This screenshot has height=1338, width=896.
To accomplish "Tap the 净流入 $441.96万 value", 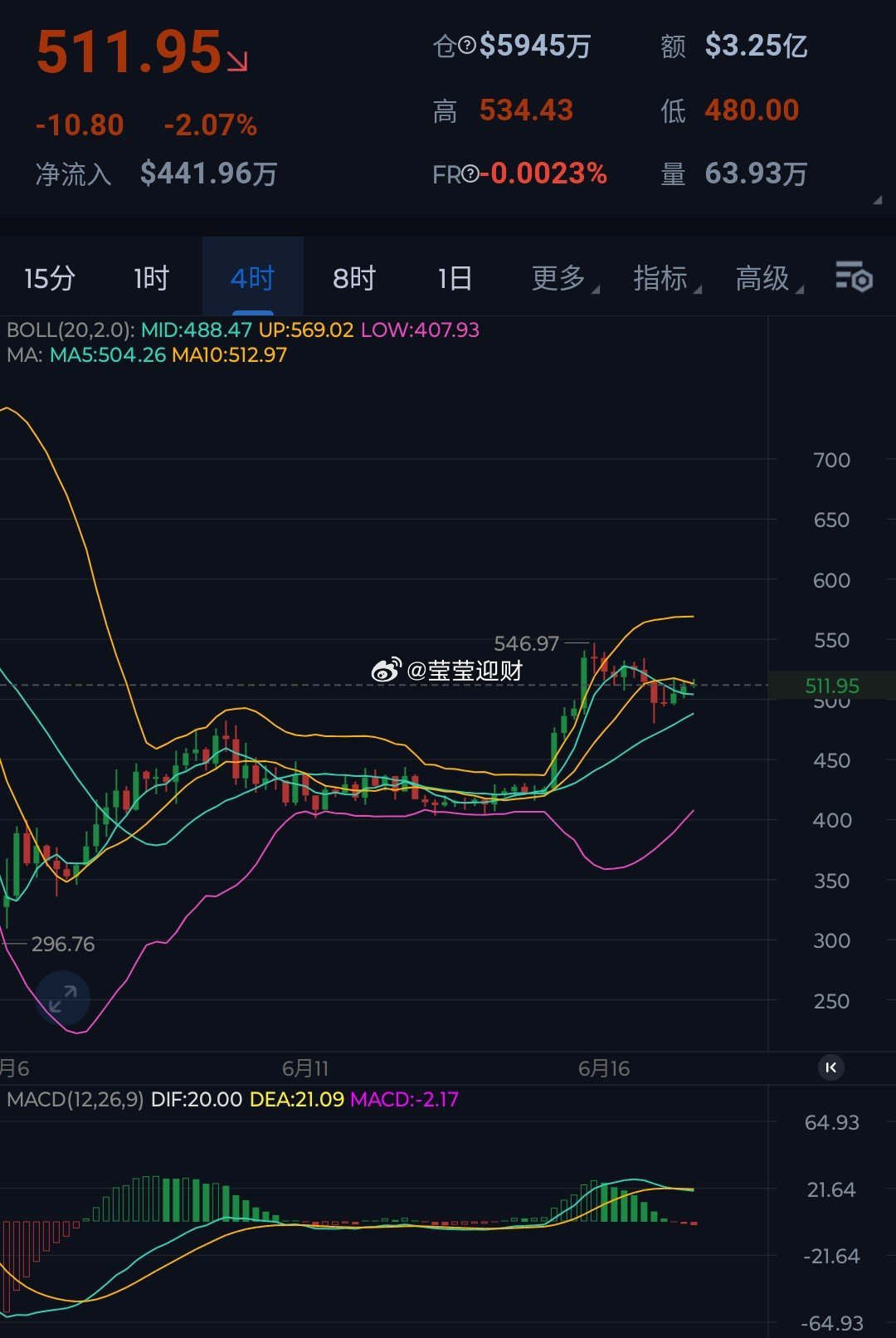I will (209, 173).
